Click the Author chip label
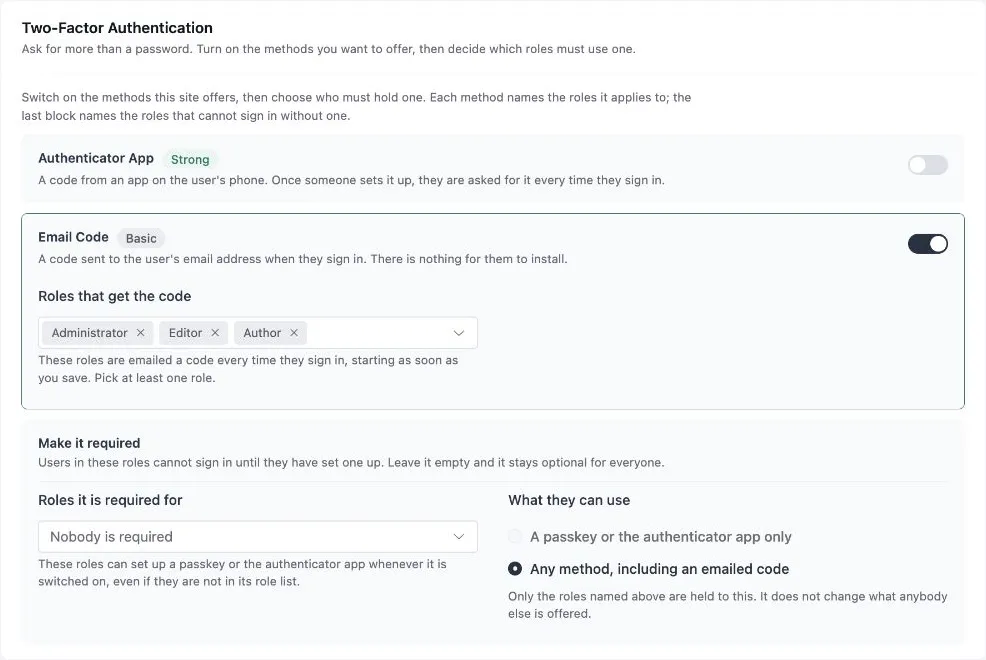The height and width of the screenshot is (660, 986). (x=262, y=333)
